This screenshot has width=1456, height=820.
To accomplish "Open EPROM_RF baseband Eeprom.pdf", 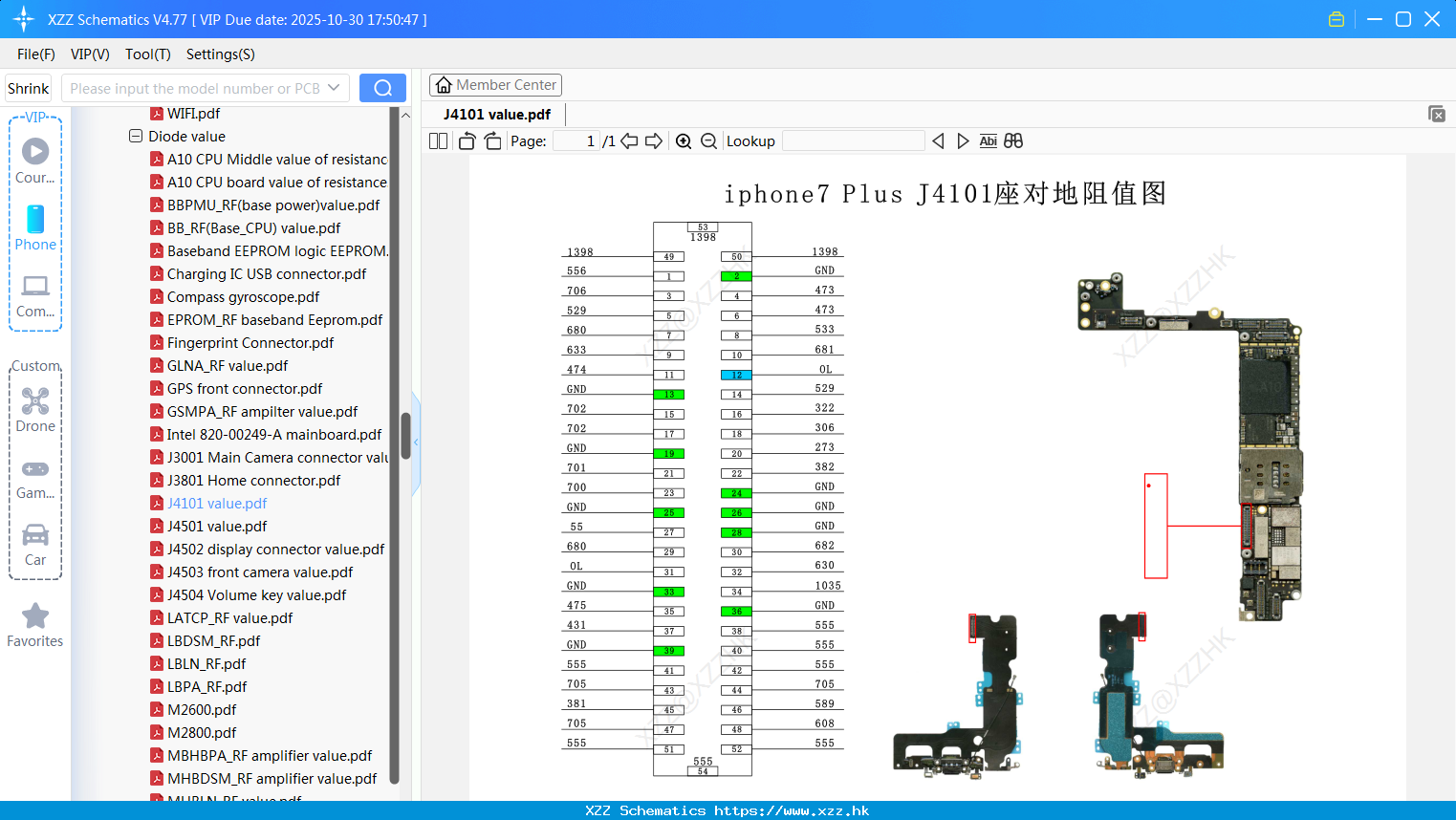I will coord(274,319).
